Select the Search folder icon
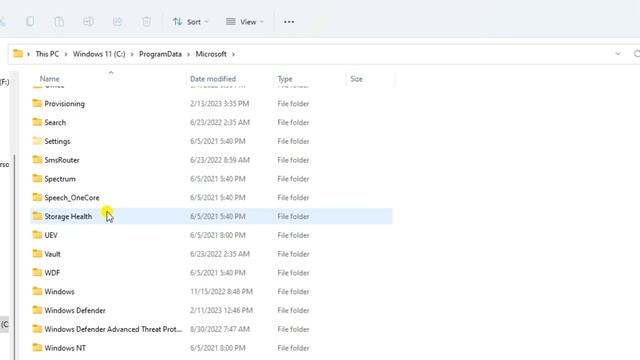Screen dimensions: 640x360 click(37, 122)
